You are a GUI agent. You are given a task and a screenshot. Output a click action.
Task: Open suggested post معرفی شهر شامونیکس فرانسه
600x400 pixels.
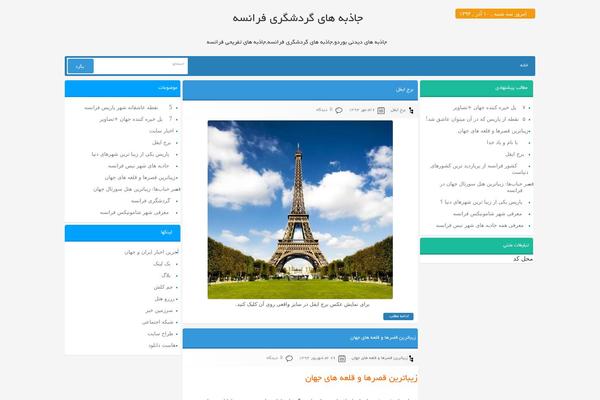click(x=488, y=214)
